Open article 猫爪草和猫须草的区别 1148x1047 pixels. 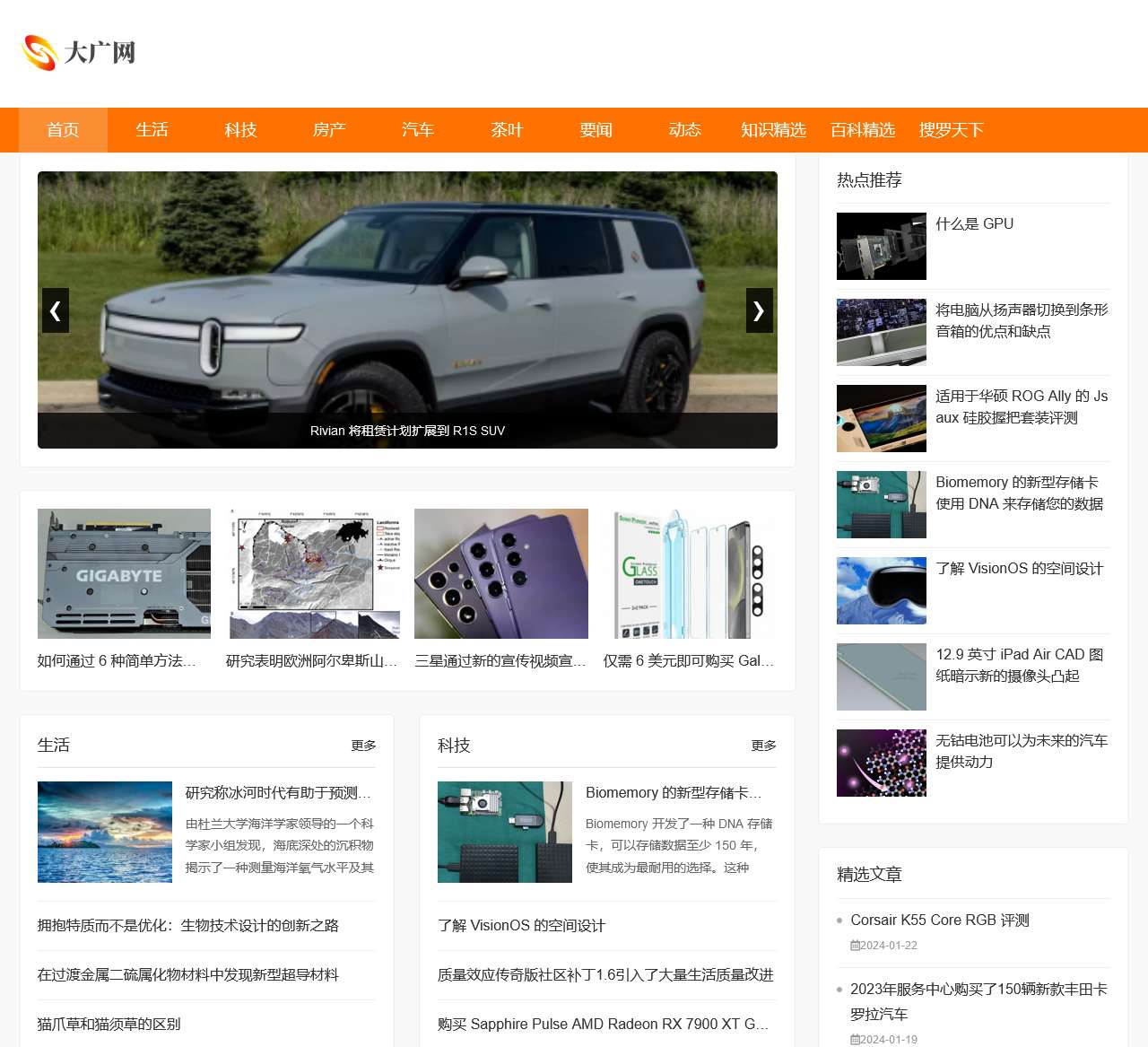(x=109, y=1025)
